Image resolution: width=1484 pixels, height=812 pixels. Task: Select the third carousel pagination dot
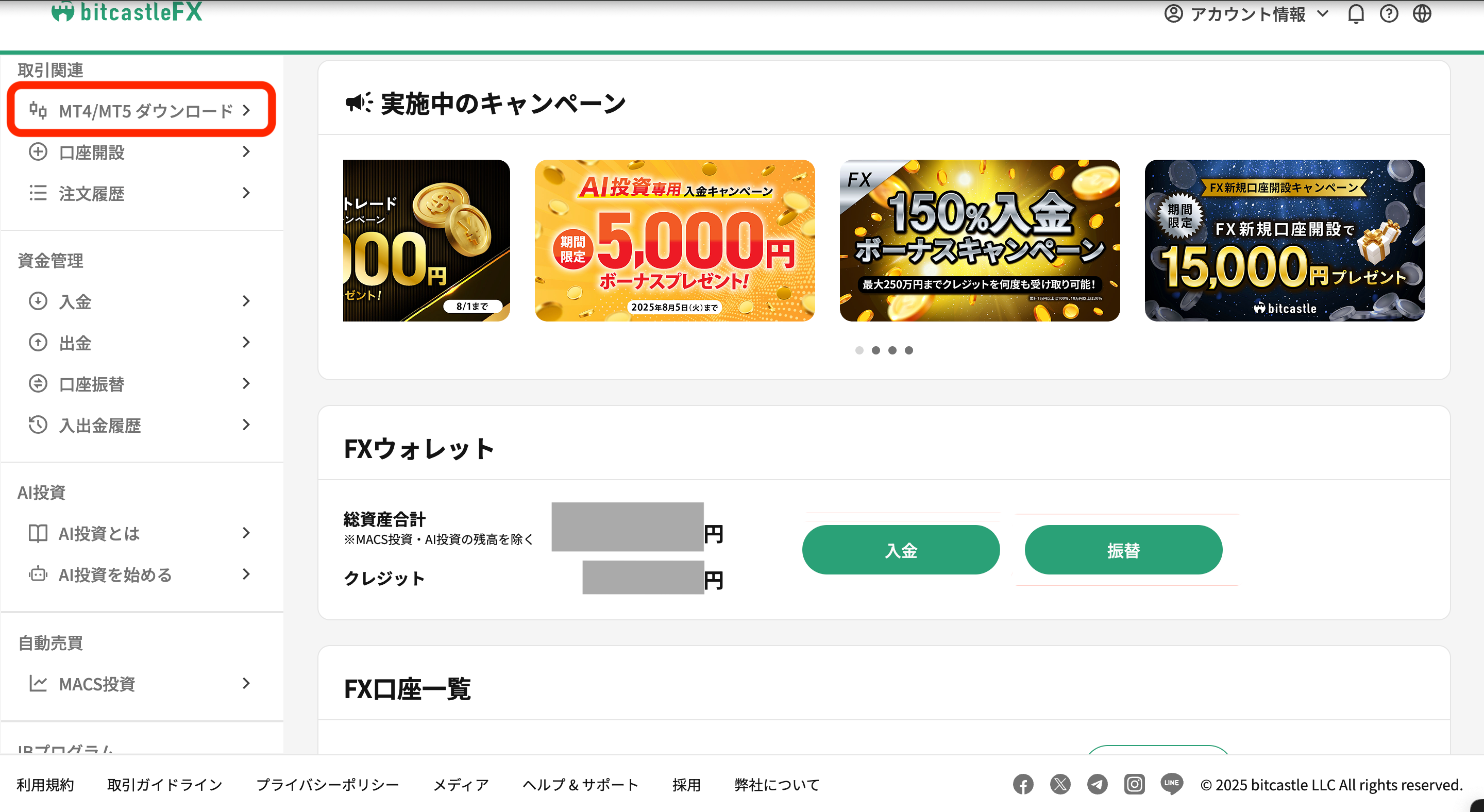(x=892, y=350)
